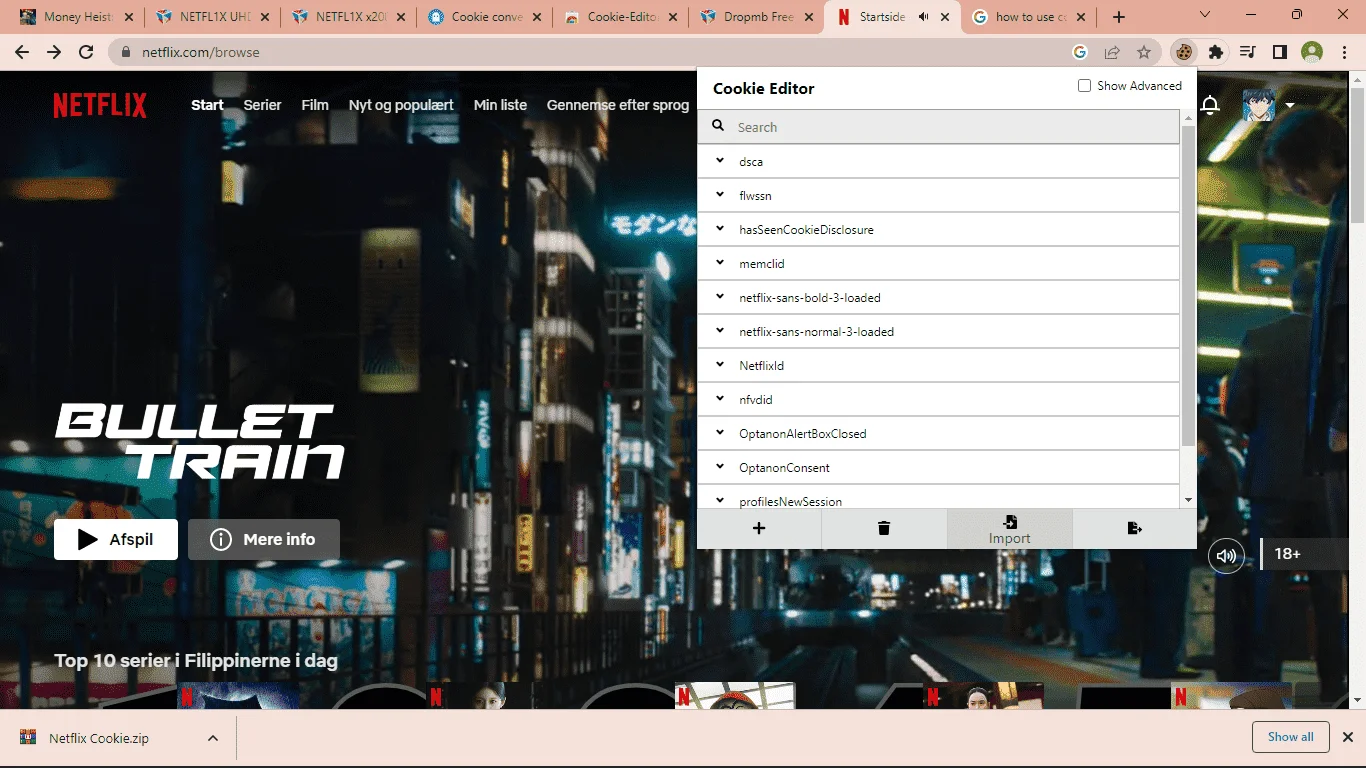1366x768 pixels.
Task: Open Chrome three-dot menu
Action: (1343, 52)
